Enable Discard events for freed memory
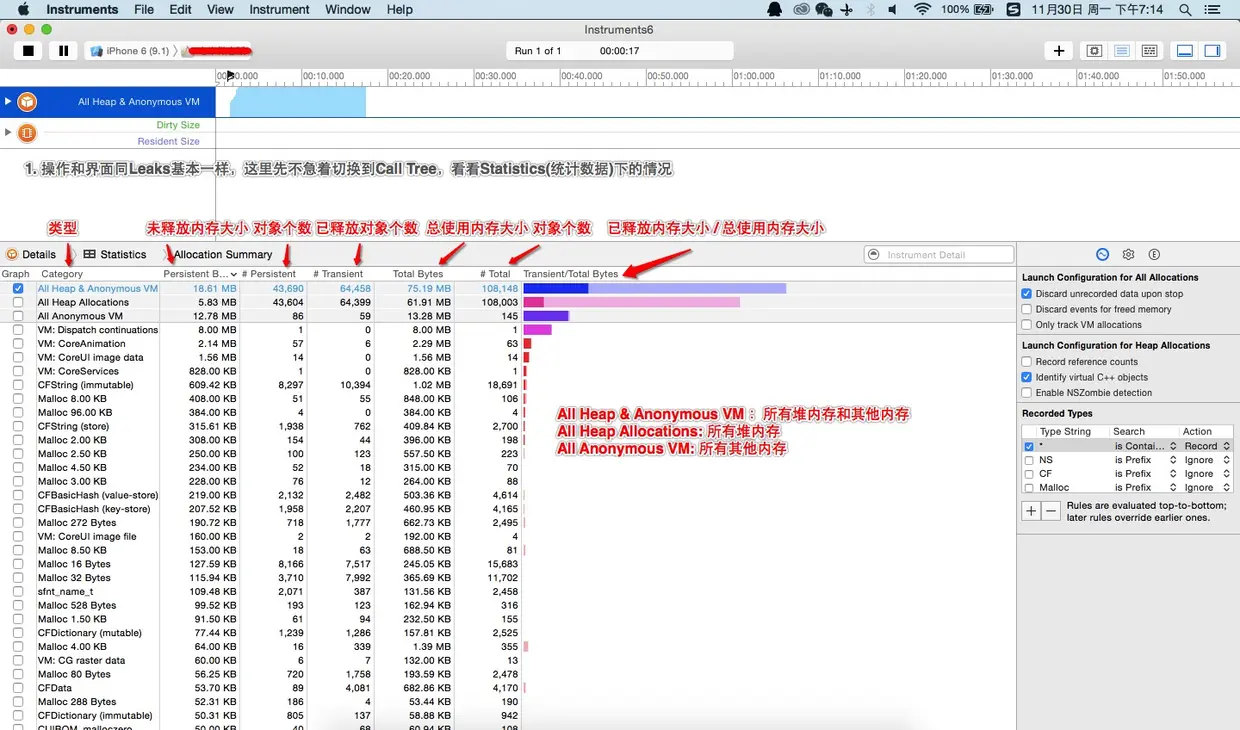This screenshot has height=730, width=1240. point(1027,309)
